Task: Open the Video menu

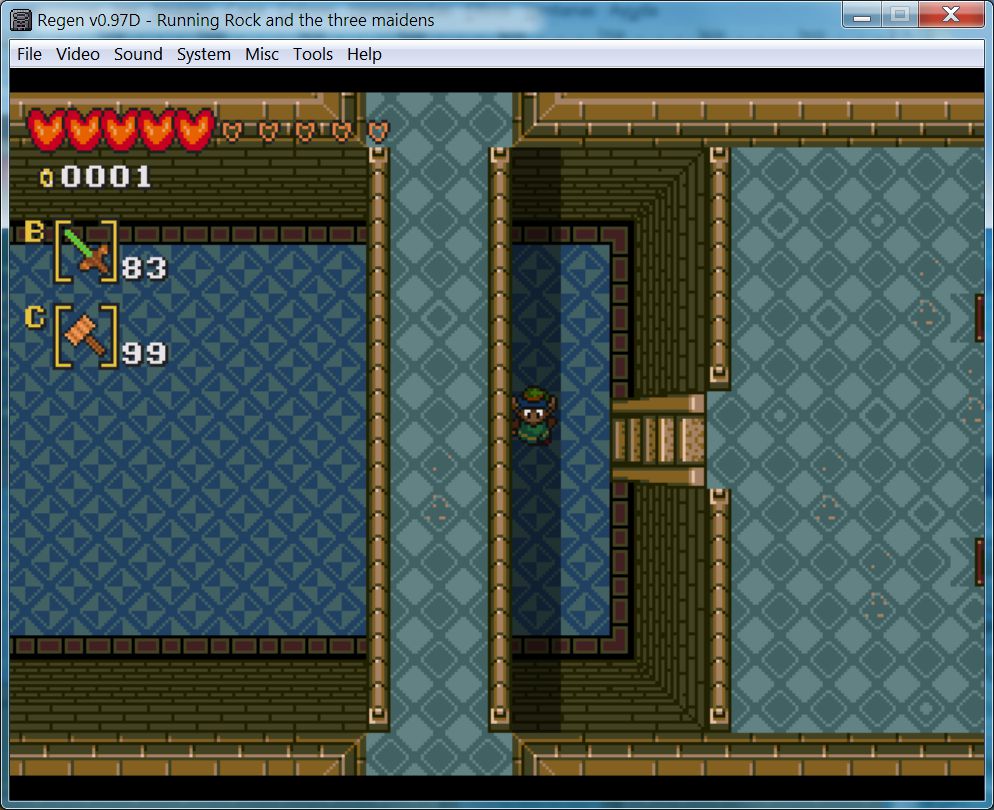Action: (x=77, y=54)
